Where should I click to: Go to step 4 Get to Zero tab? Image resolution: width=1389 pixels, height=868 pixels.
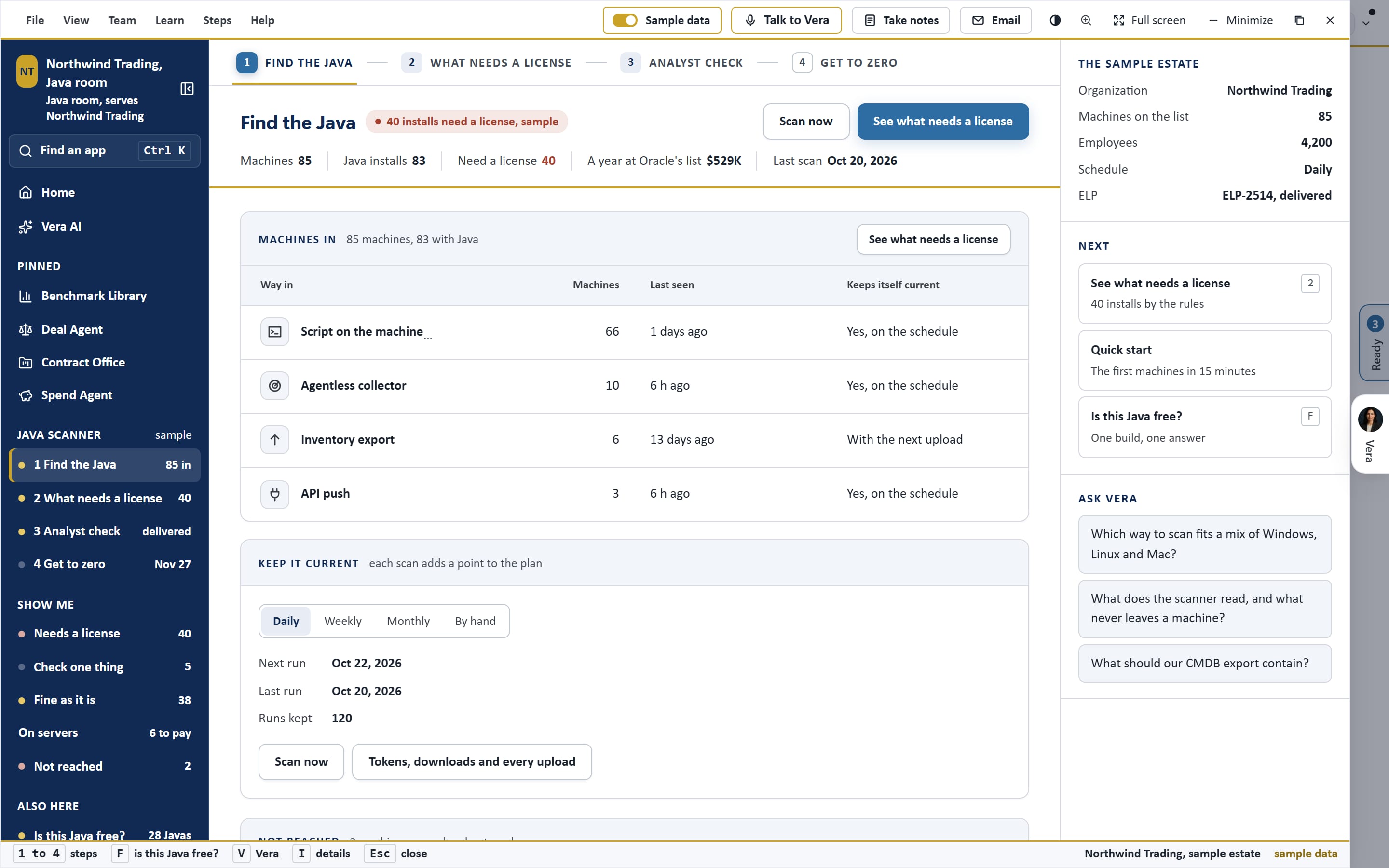844,63
